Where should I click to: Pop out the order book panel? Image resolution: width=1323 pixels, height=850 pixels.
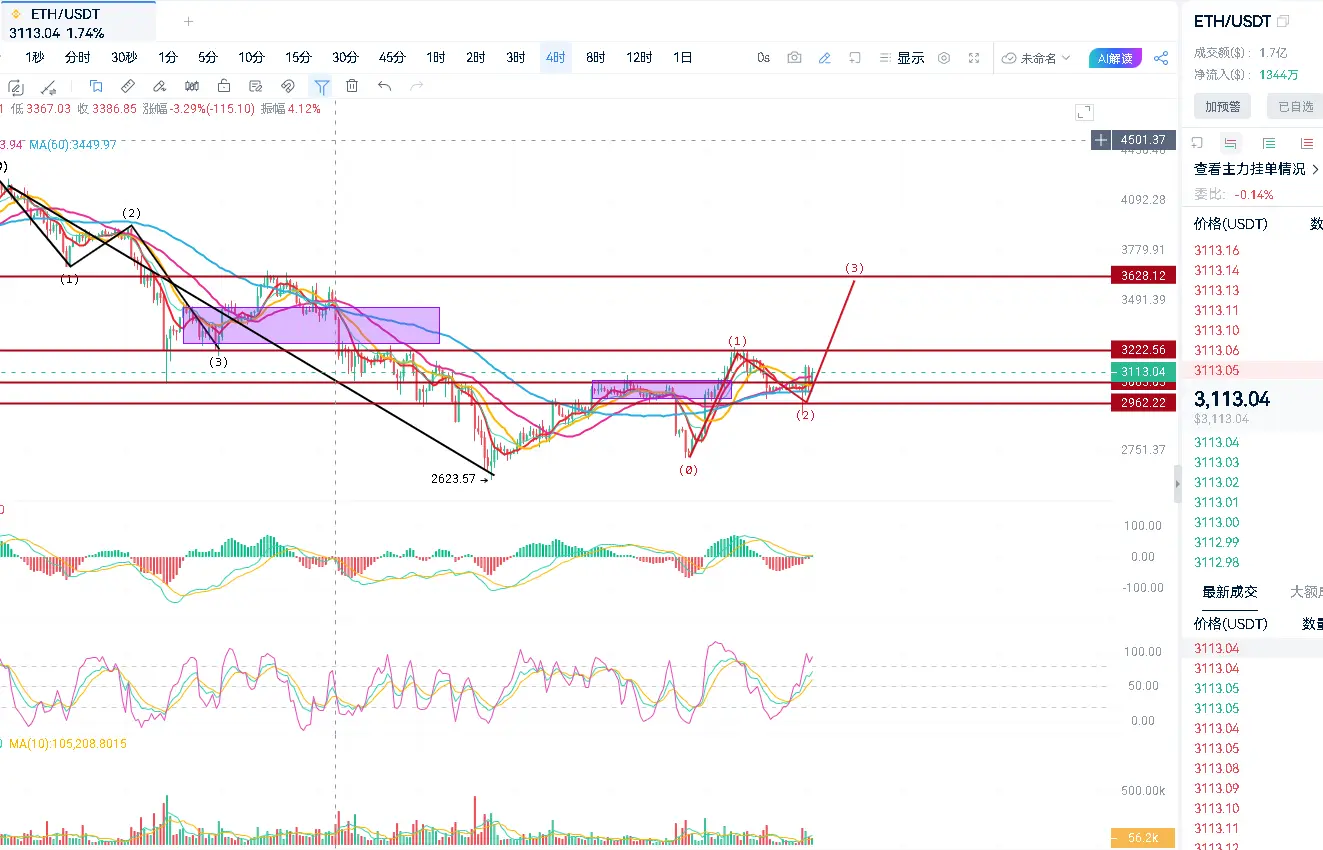[1198, 143]
